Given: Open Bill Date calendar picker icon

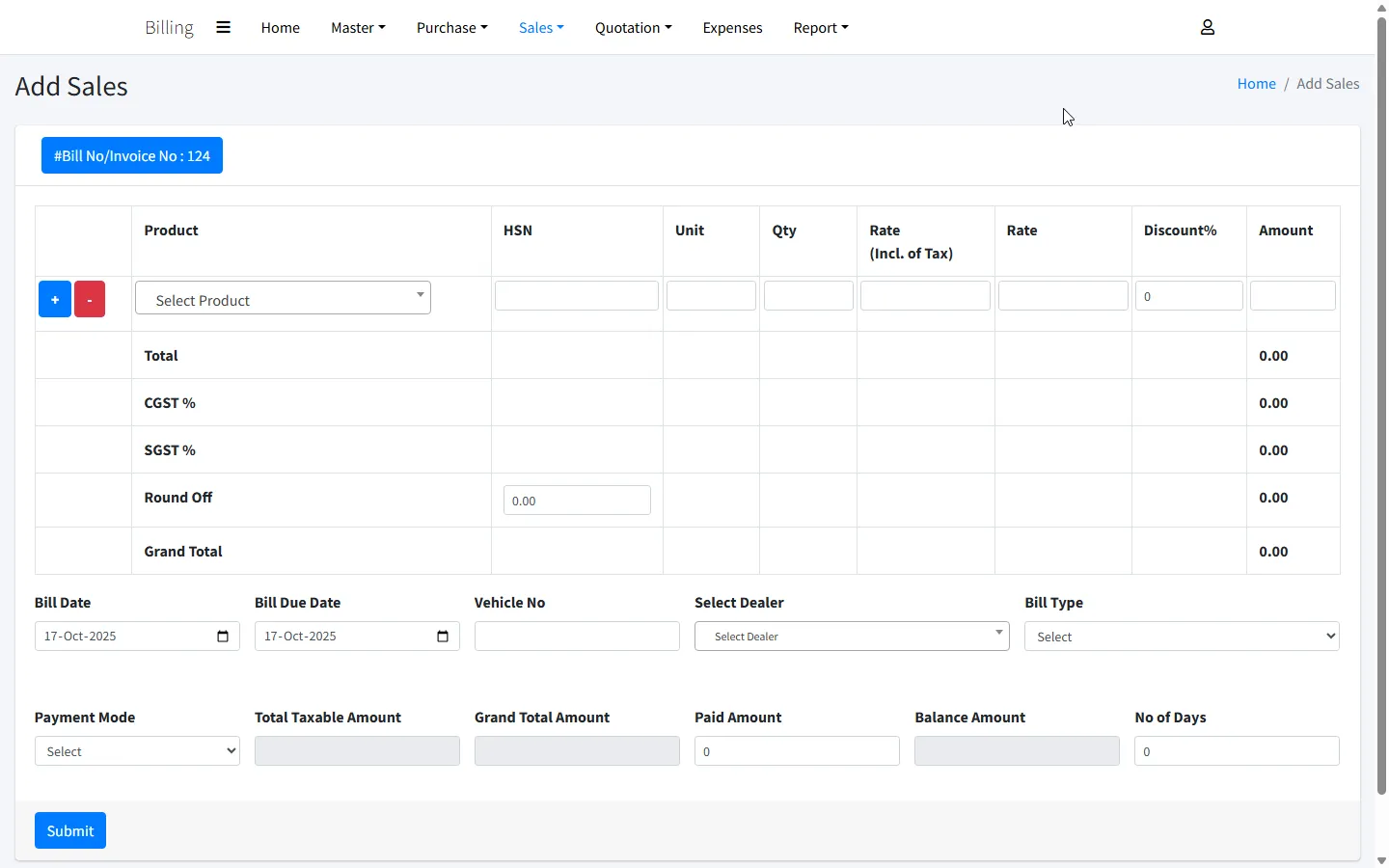Looking at the screenshot, I should [223, 637].
